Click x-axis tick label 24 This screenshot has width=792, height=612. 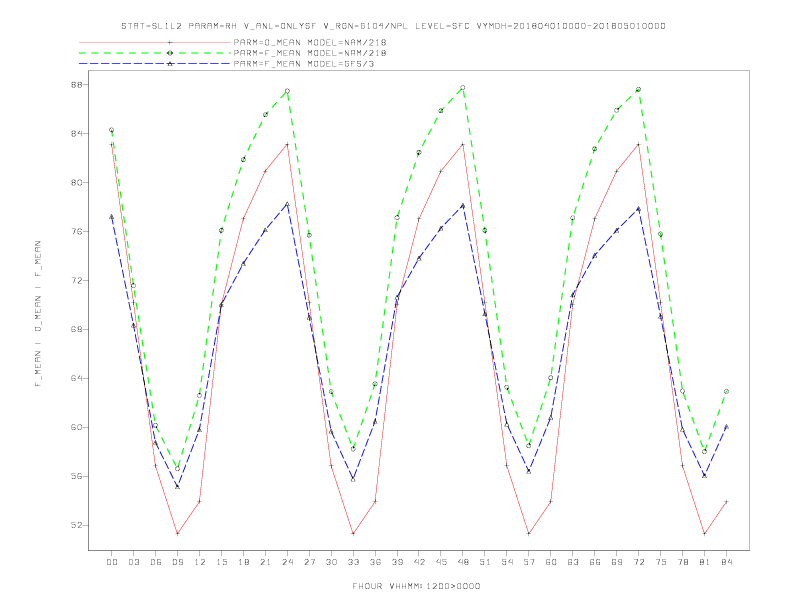[287, 562]
